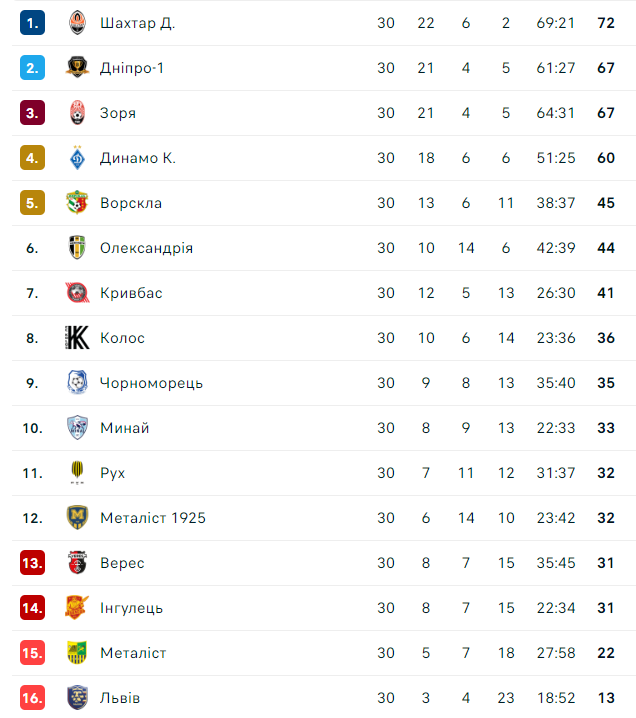Viewport: 636px width, 718px height.
Task: Open the Верес team link
Action: 122,563
